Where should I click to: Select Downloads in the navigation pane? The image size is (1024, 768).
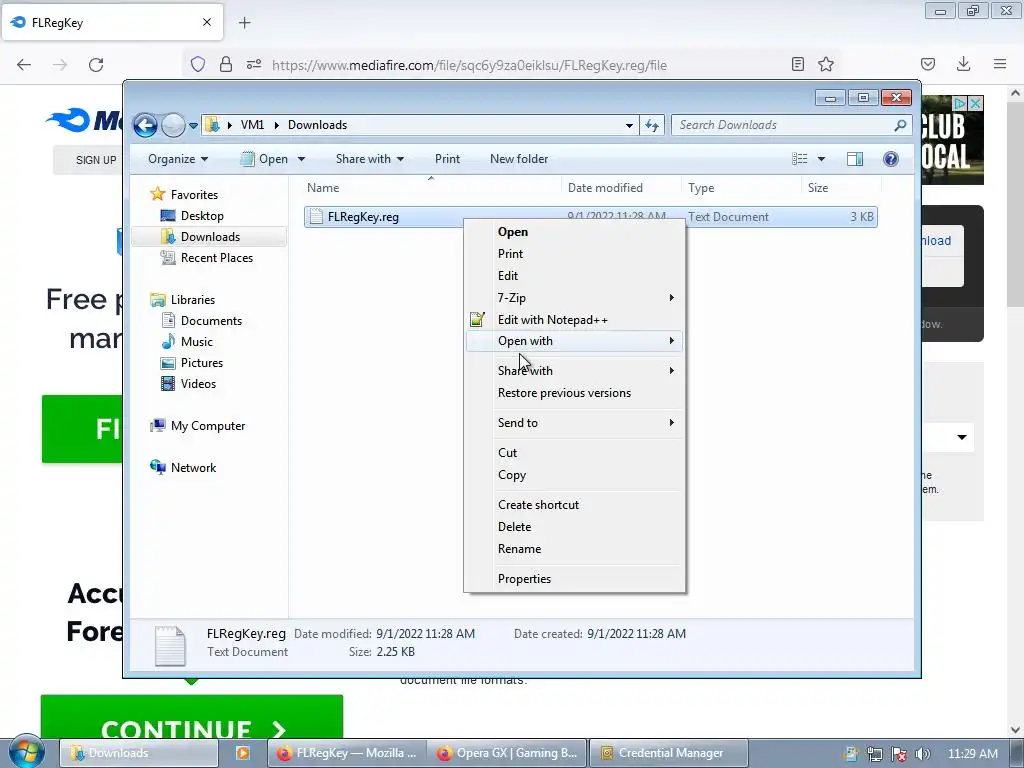pyautogui.click(x=210, y=236)
